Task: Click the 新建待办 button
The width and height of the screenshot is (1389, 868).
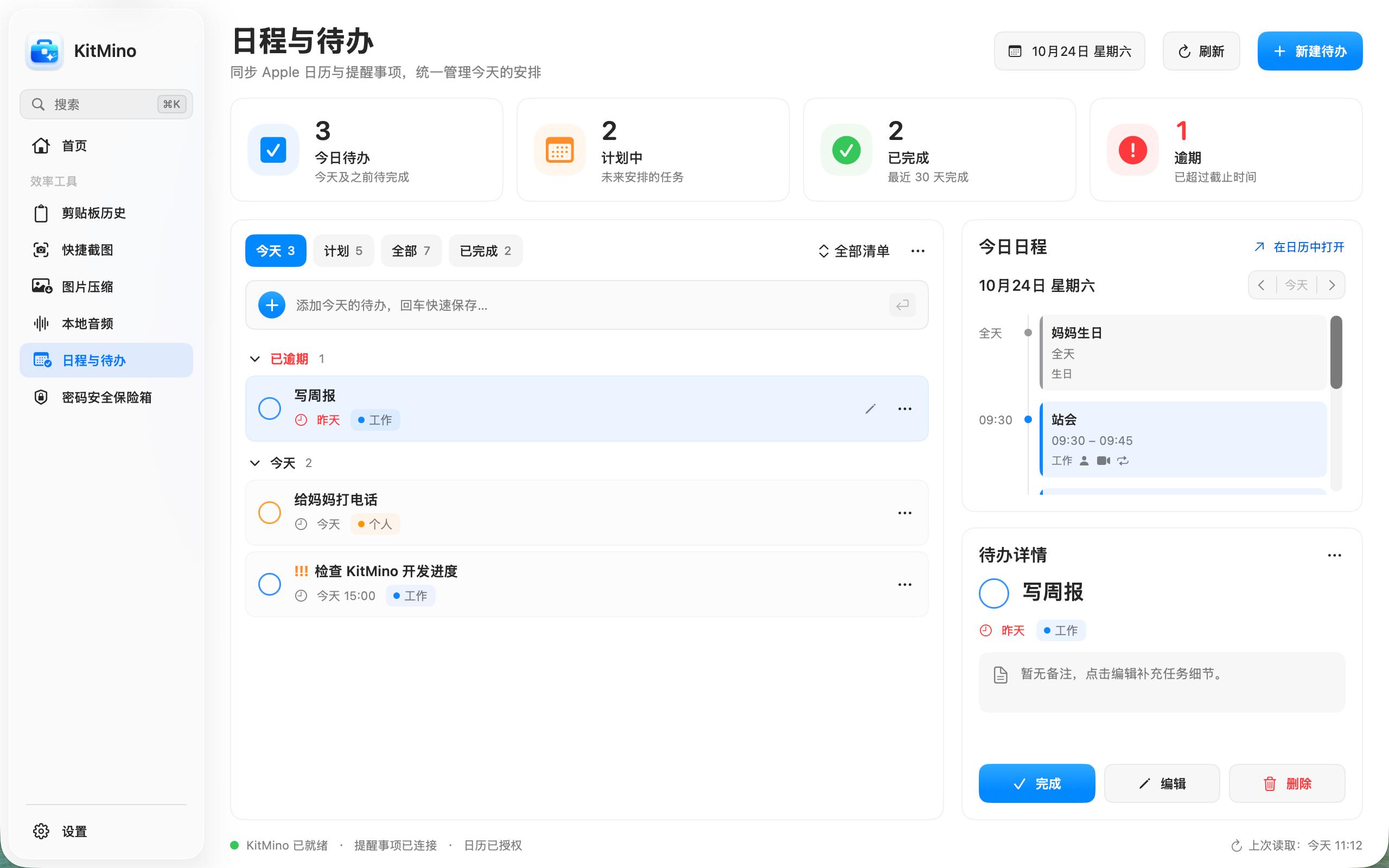Action: (x=1310, y=51)
